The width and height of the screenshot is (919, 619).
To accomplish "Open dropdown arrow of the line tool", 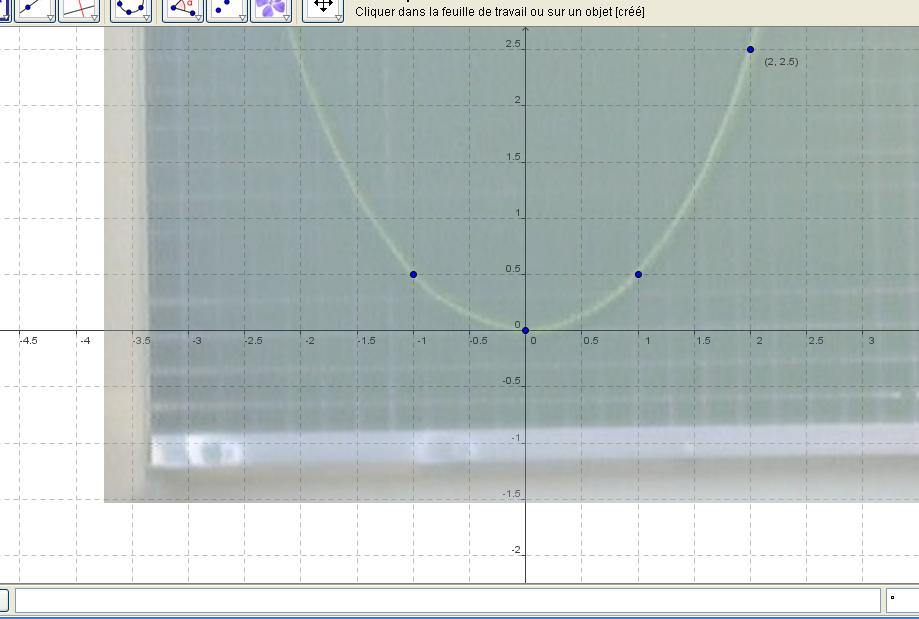I will [x=50, y=19].
